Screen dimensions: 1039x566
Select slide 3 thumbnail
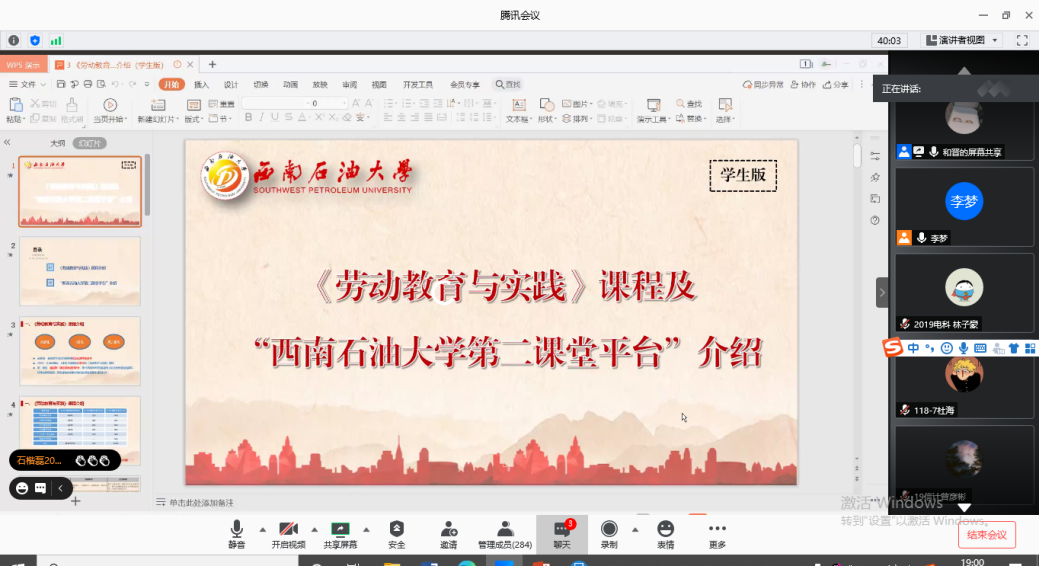[80, 351]
